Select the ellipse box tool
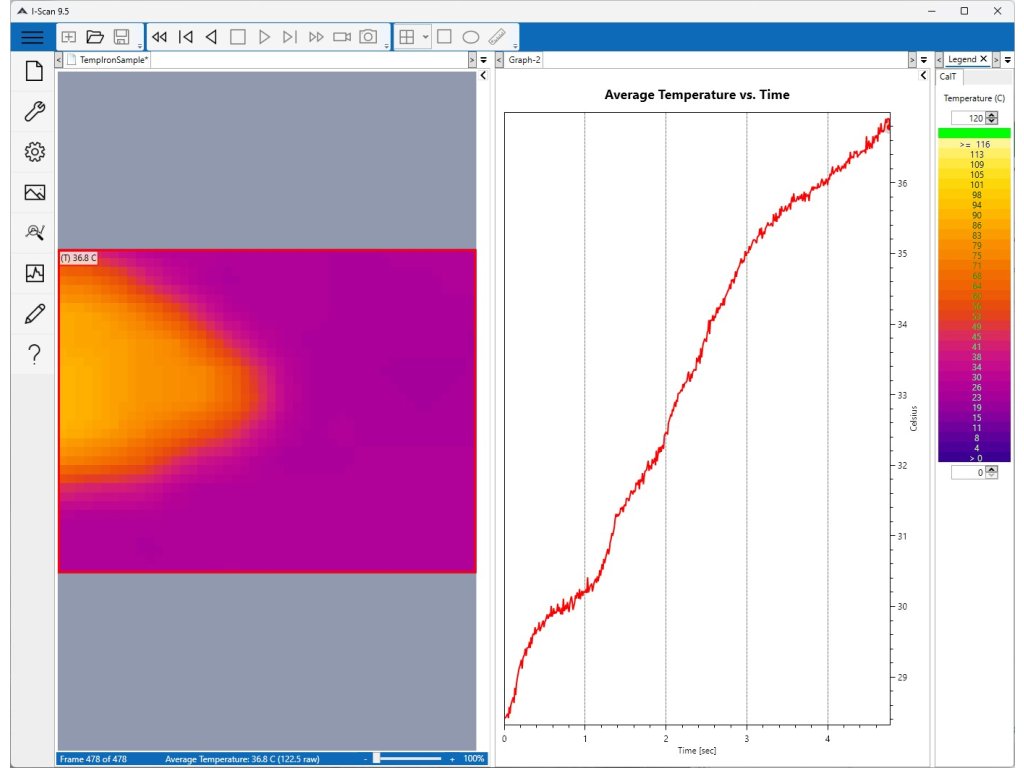This screenshot has height=768, width=1024. [x=470, y=37]
